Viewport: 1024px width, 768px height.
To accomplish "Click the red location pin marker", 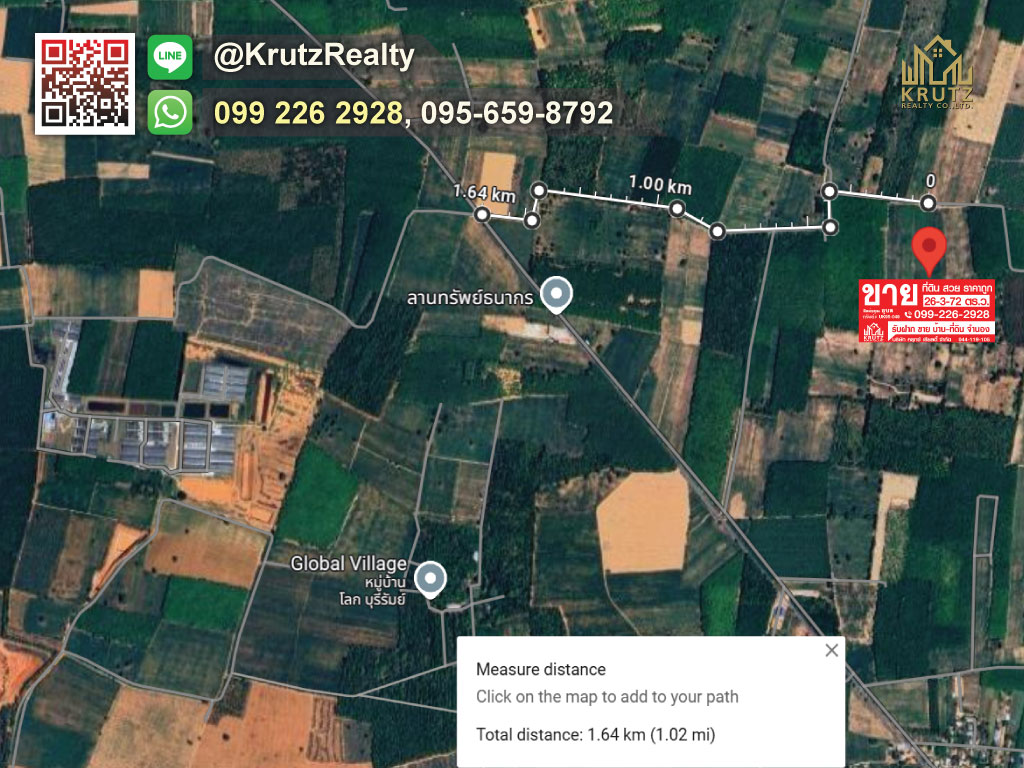I will pos(929,251).
